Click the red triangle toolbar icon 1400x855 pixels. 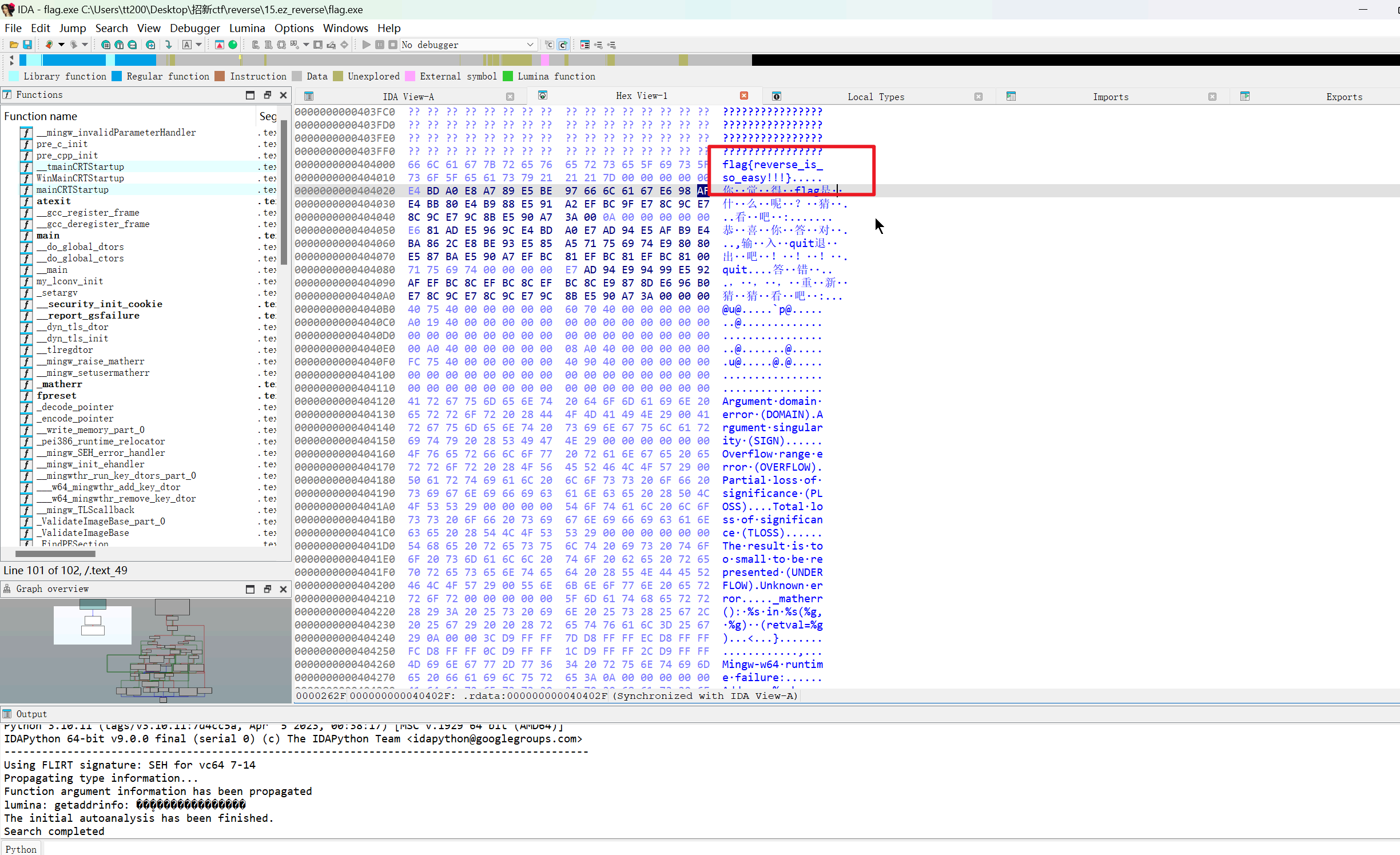click(x=220, y=45)
